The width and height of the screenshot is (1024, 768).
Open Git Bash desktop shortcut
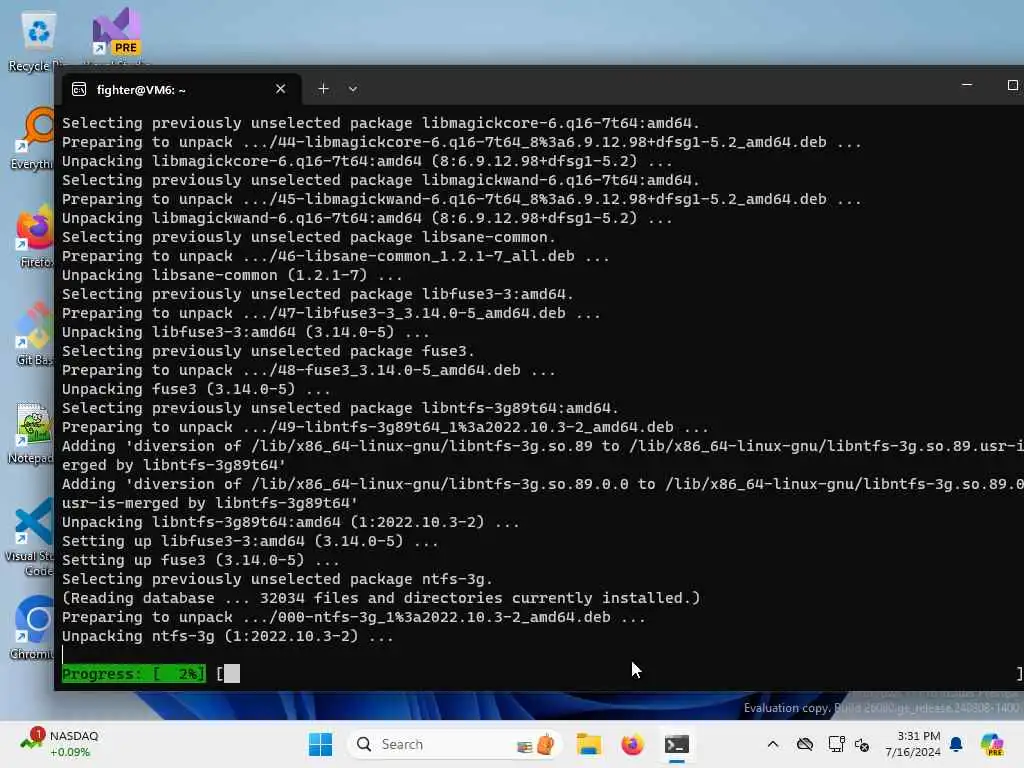(34, 334)
